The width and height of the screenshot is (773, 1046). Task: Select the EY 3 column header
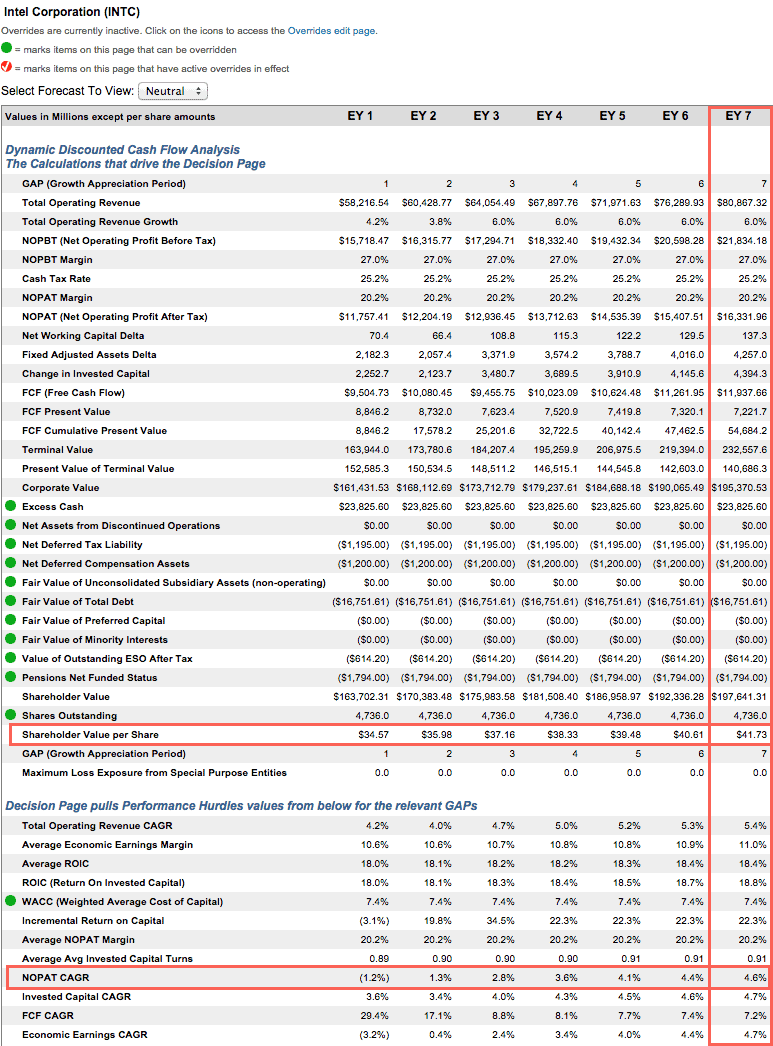coord(486,116)
